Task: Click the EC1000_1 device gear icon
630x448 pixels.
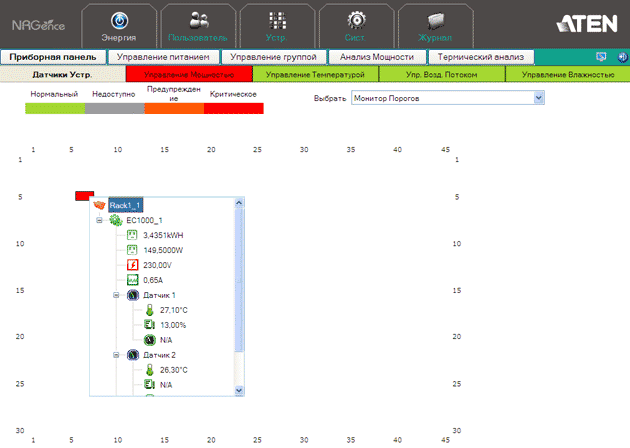Action: pos(116,220)
